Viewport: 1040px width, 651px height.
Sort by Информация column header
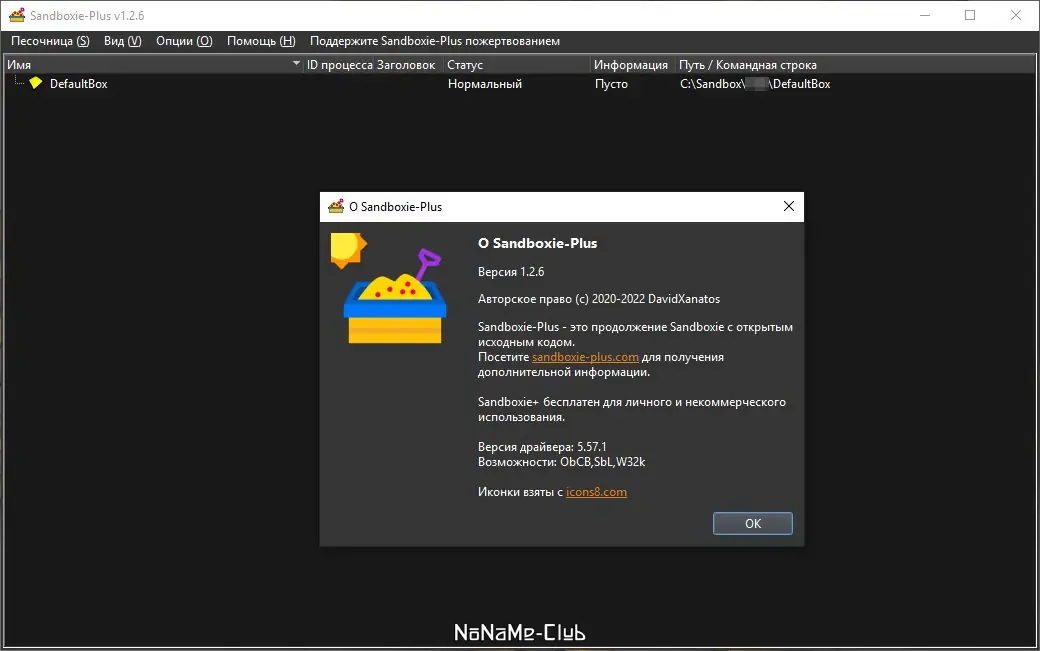click(x=631, y=65)
